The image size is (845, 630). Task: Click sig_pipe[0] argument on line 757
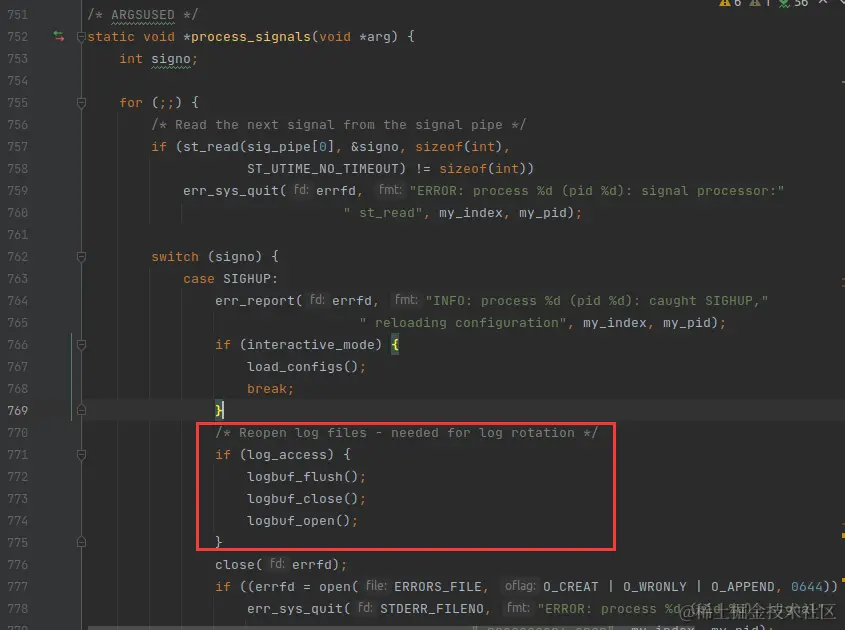point(290,147)
